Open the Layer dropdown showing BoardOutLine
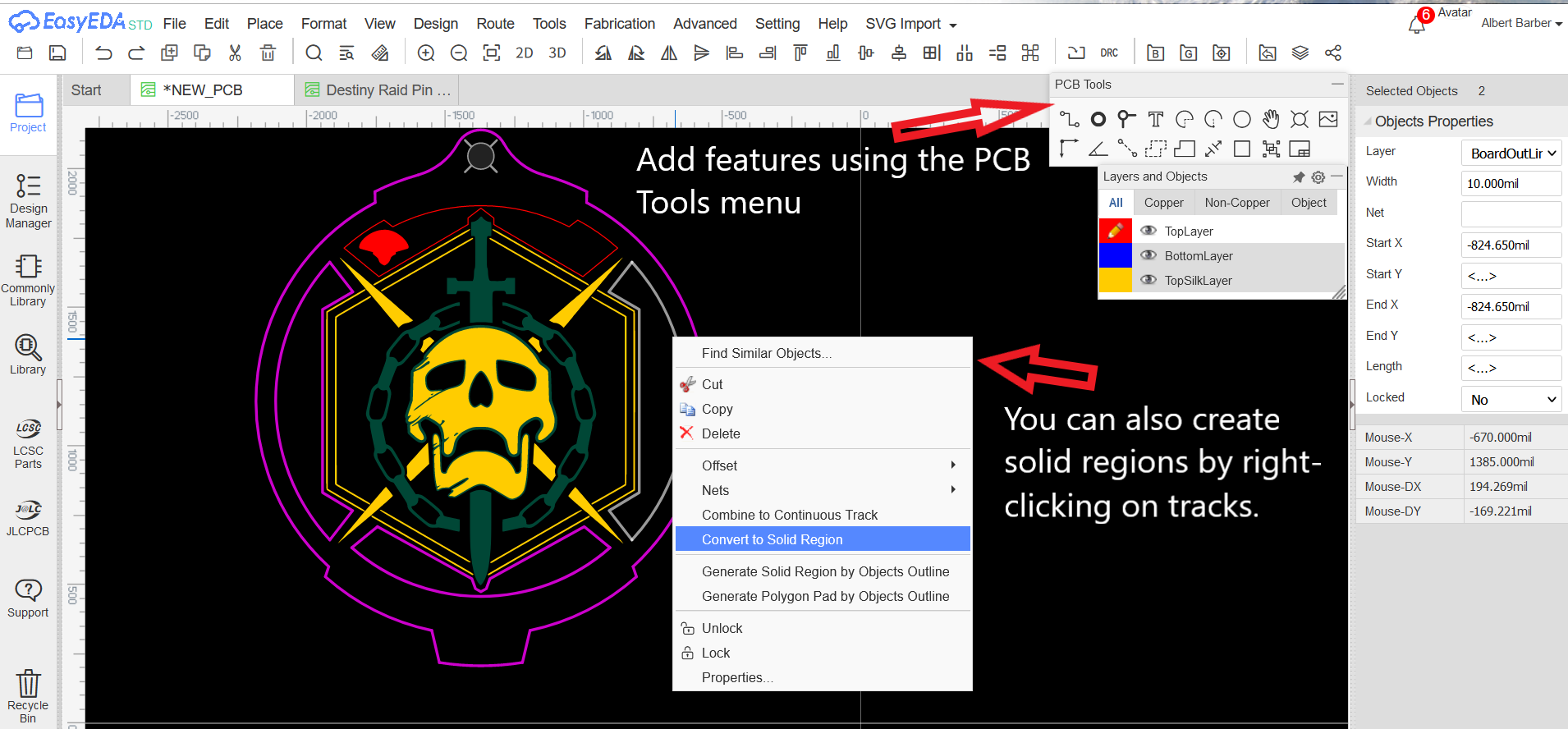The image size is (1568, 729). pyautogui.click(x=1511, y=153)
